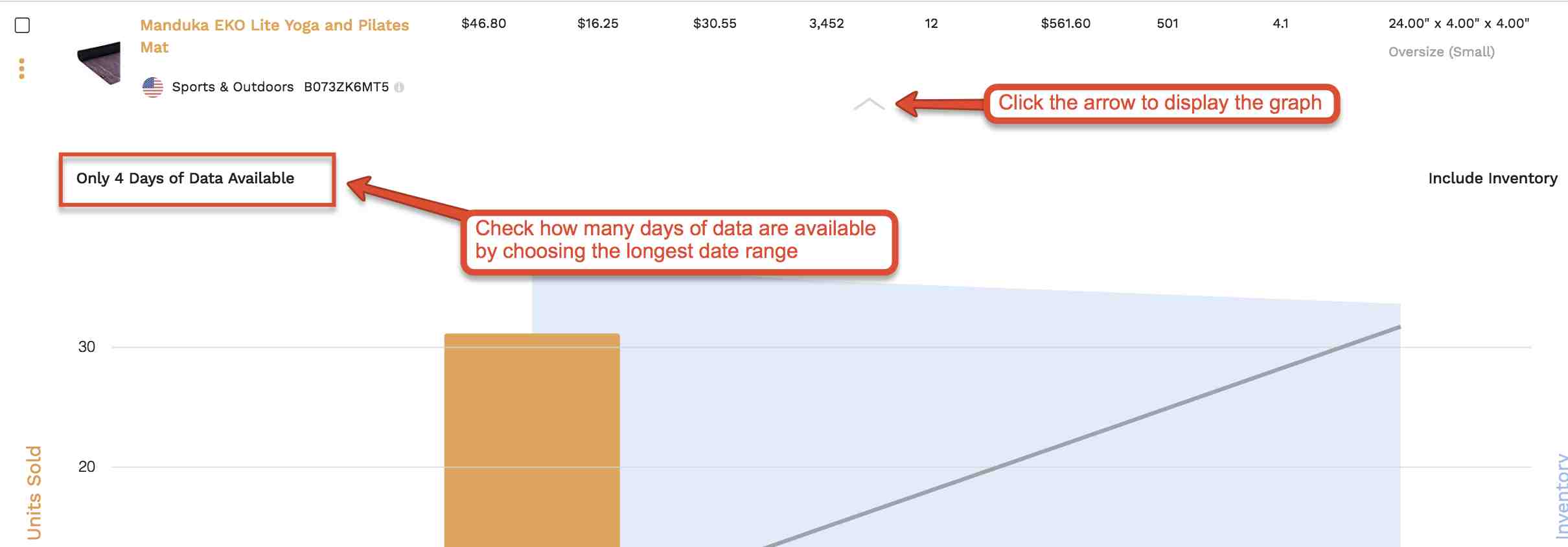1568x547 pixels.
Task: Click the Oversize (Small) size tier text
Action: (x=1442, y=52)
